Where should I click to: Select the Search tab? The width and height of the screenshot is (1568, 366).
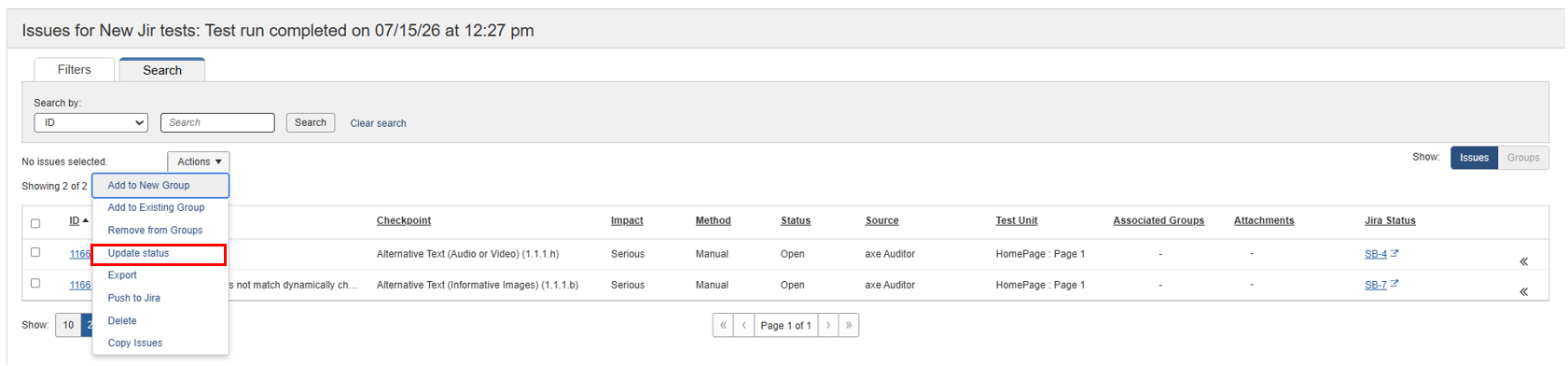162,70
